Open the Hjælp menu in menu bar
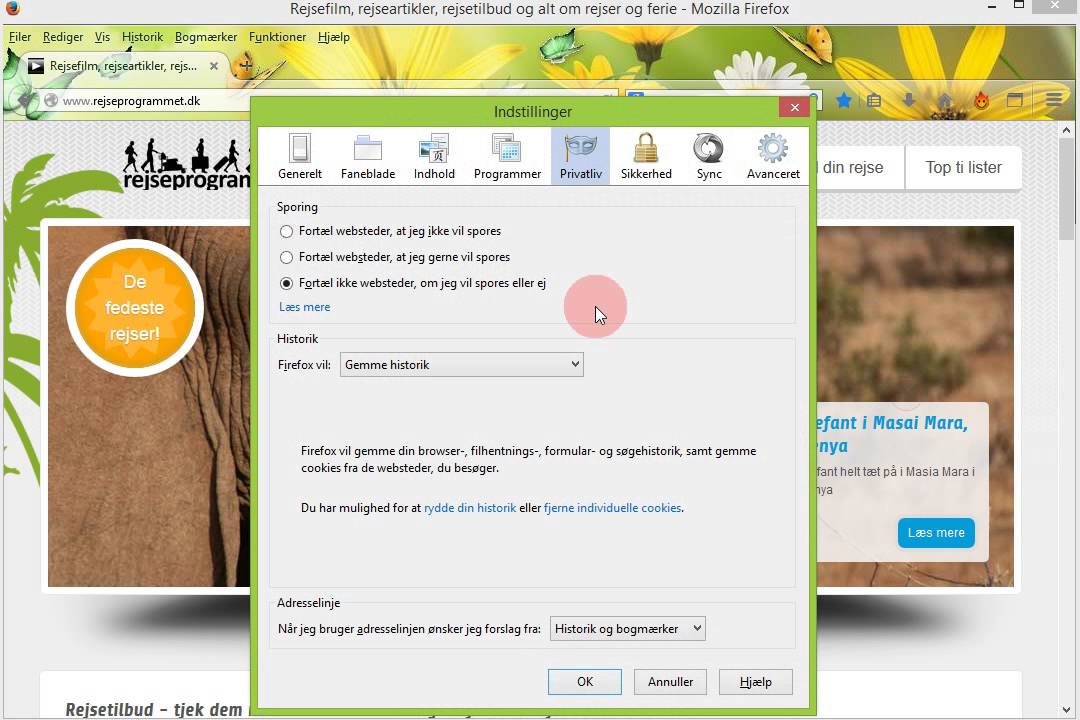1080x720 pixels. tap(334, 37)
